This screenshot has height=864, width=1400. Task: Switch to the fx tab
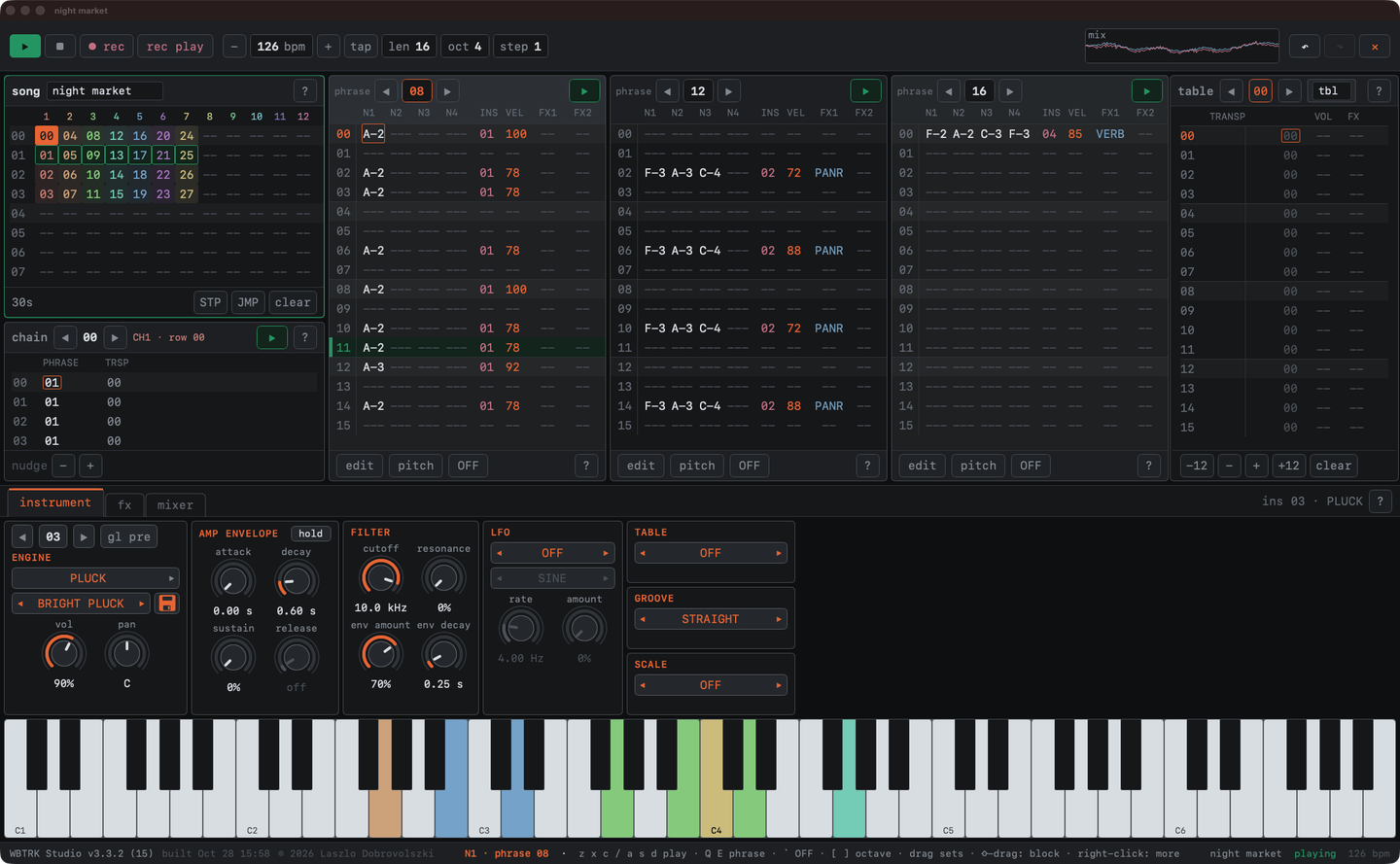pos(124,504)
